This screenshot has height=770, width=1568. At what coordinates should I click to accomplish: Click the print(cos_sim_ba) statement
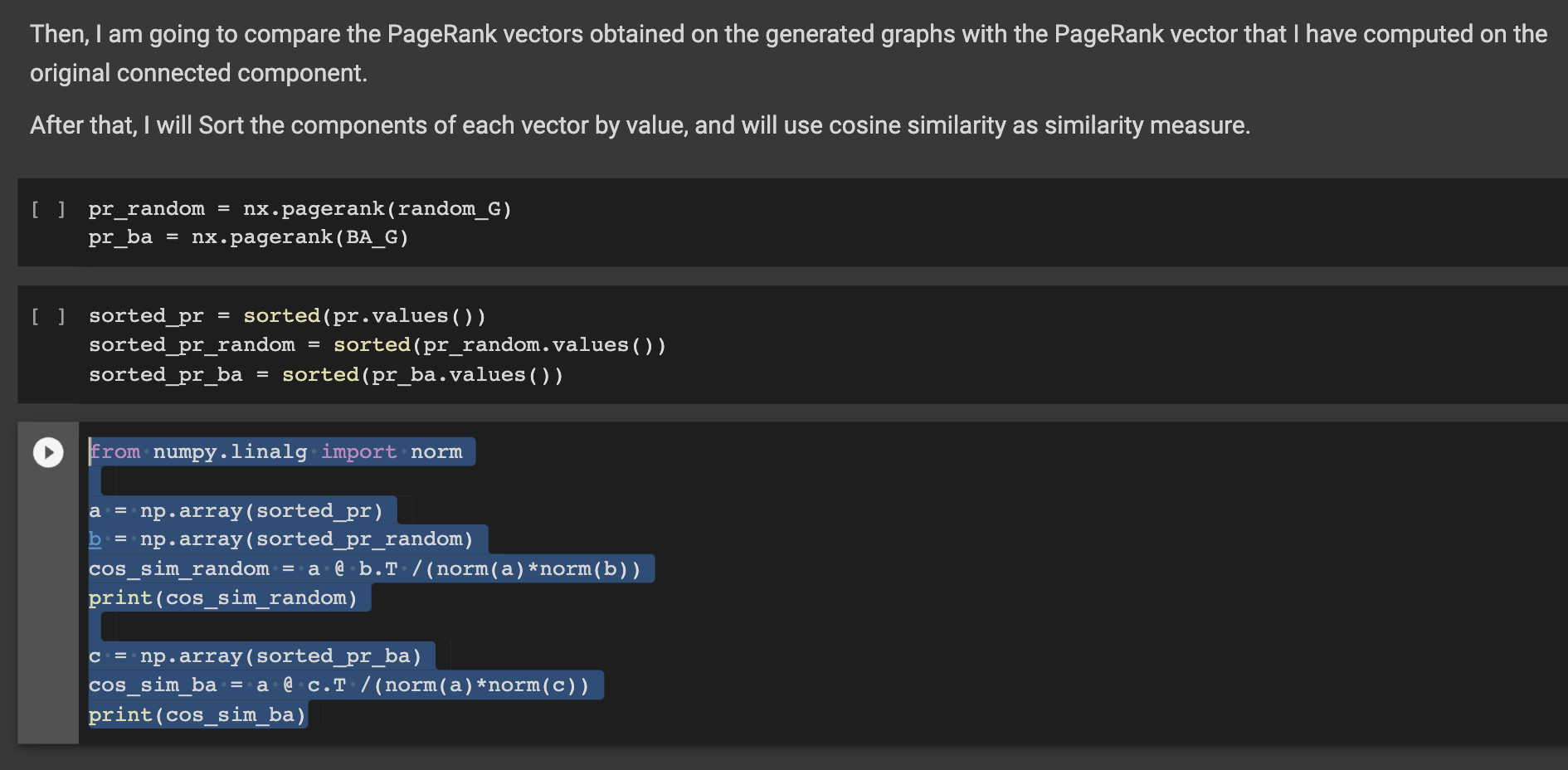tap(197, 714)
